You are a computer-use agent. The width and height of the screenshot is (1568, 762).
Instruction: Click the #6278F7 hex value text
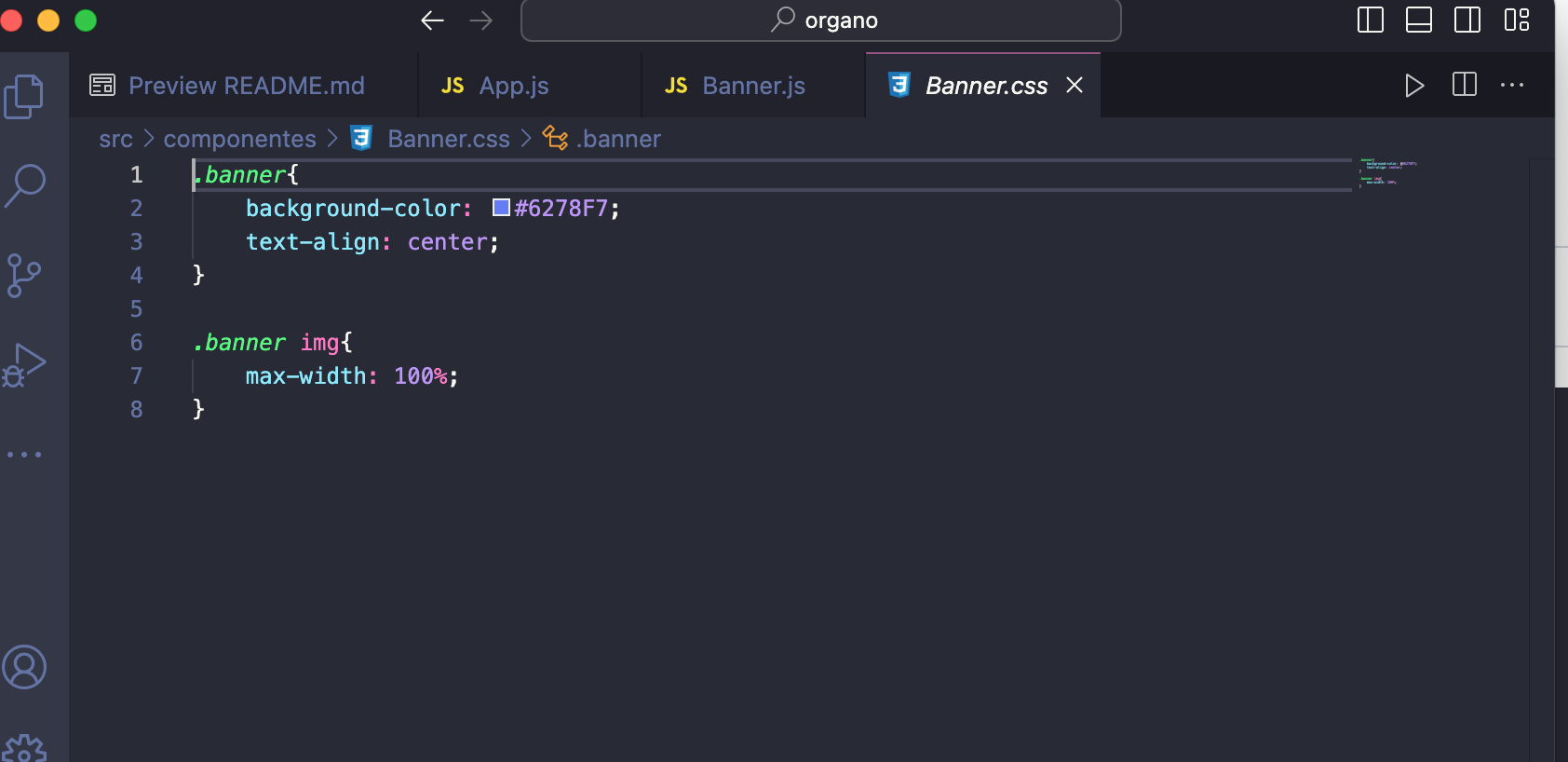(561, 209)
